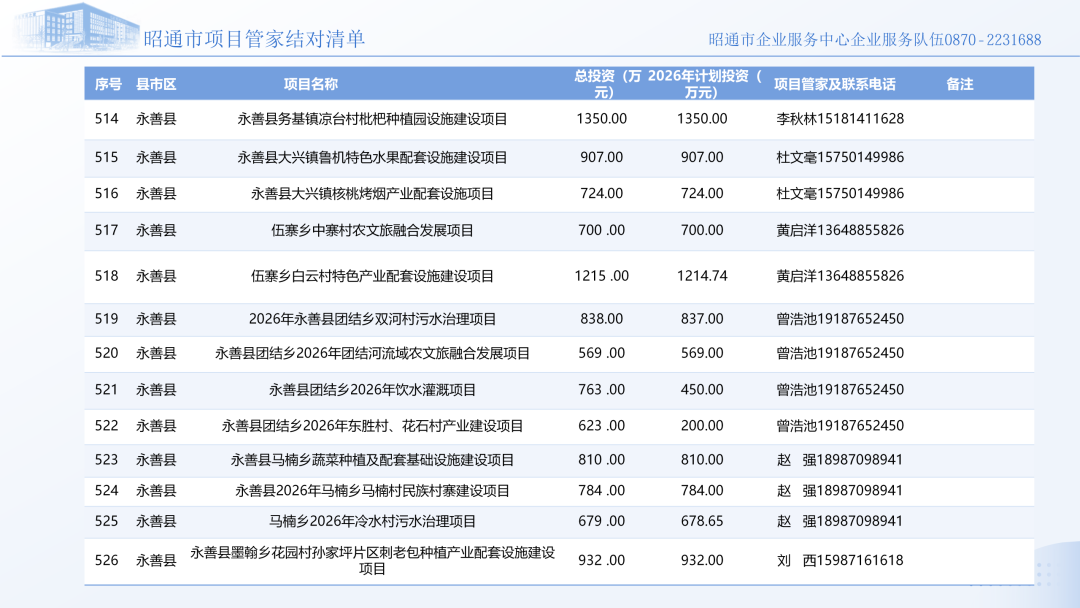
Task: Click the 项目管家及联系电话 column header
Action: pyautogui.click(x=835, y=84)
